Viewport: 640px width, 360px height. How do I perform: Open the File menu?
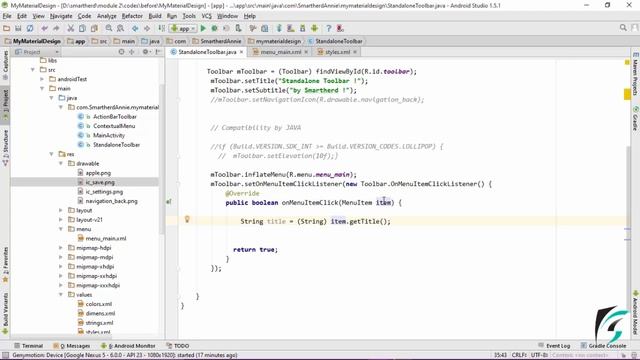7,16
